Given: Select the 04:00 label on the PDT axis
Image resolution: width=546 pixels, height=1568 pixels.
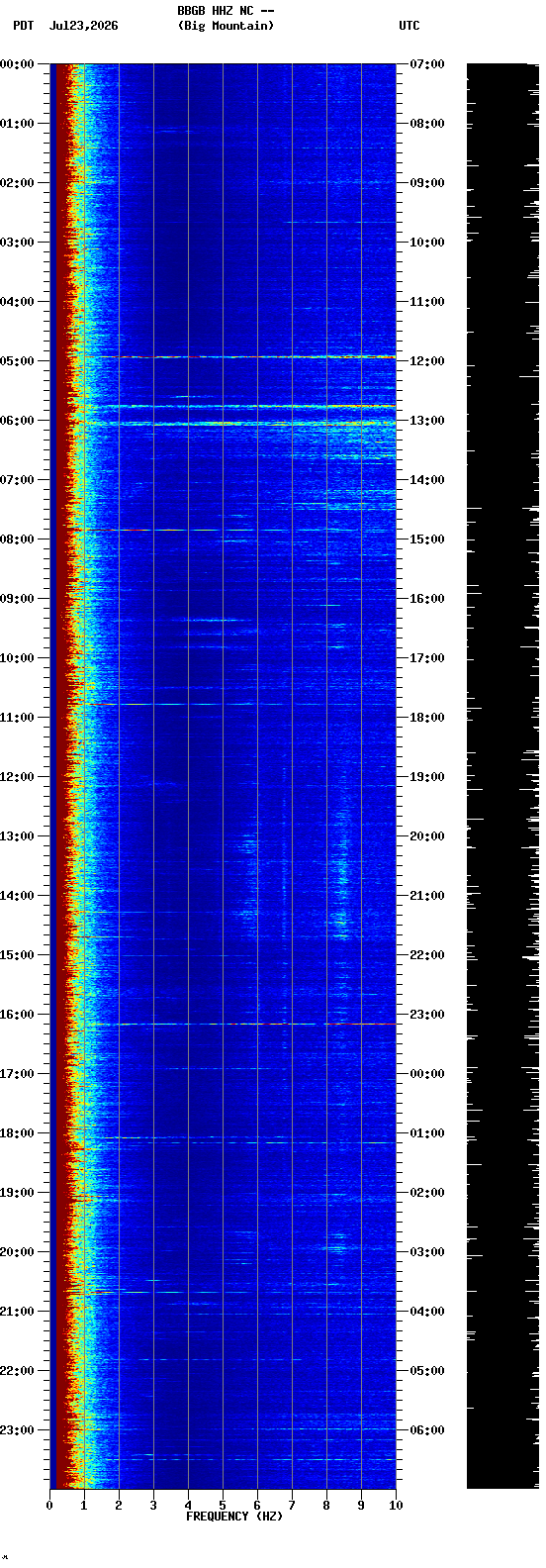Looking at the screenshot, I should (x=17, y=302).
